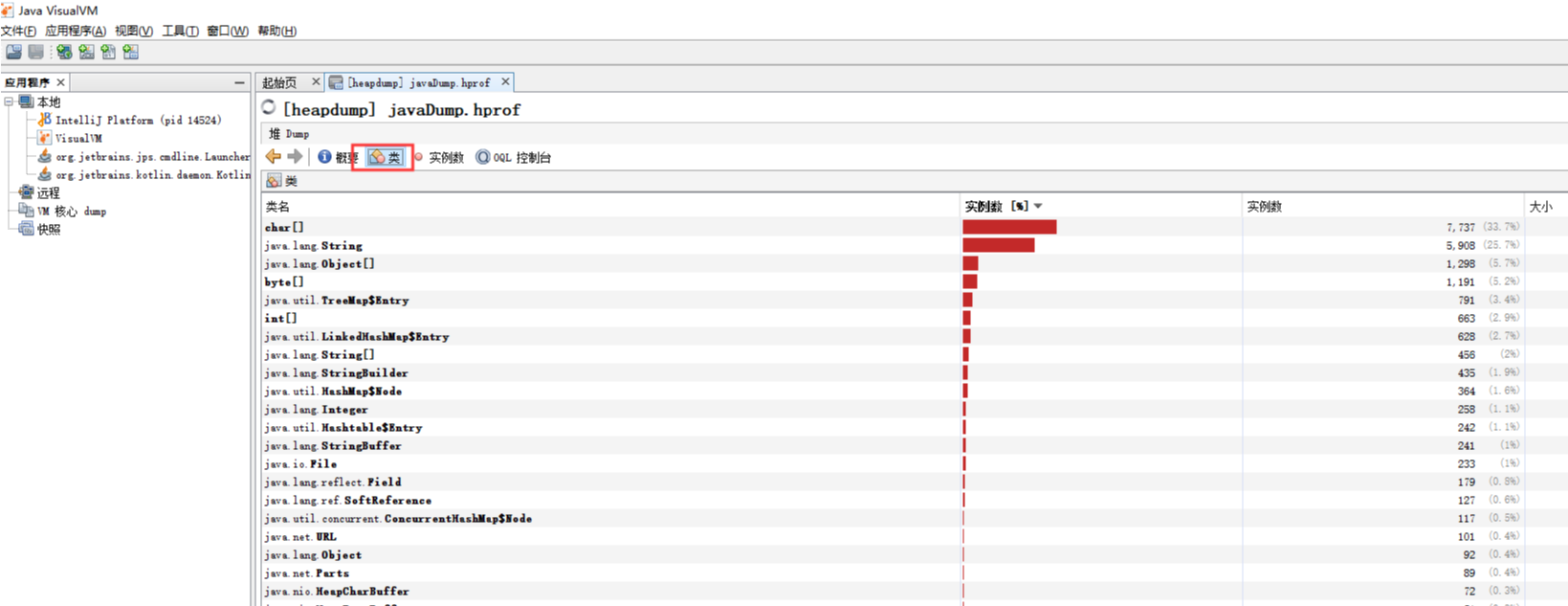Sort by the 大小 column header
Screen dimensions: 1568x606
click(1545, 206)
